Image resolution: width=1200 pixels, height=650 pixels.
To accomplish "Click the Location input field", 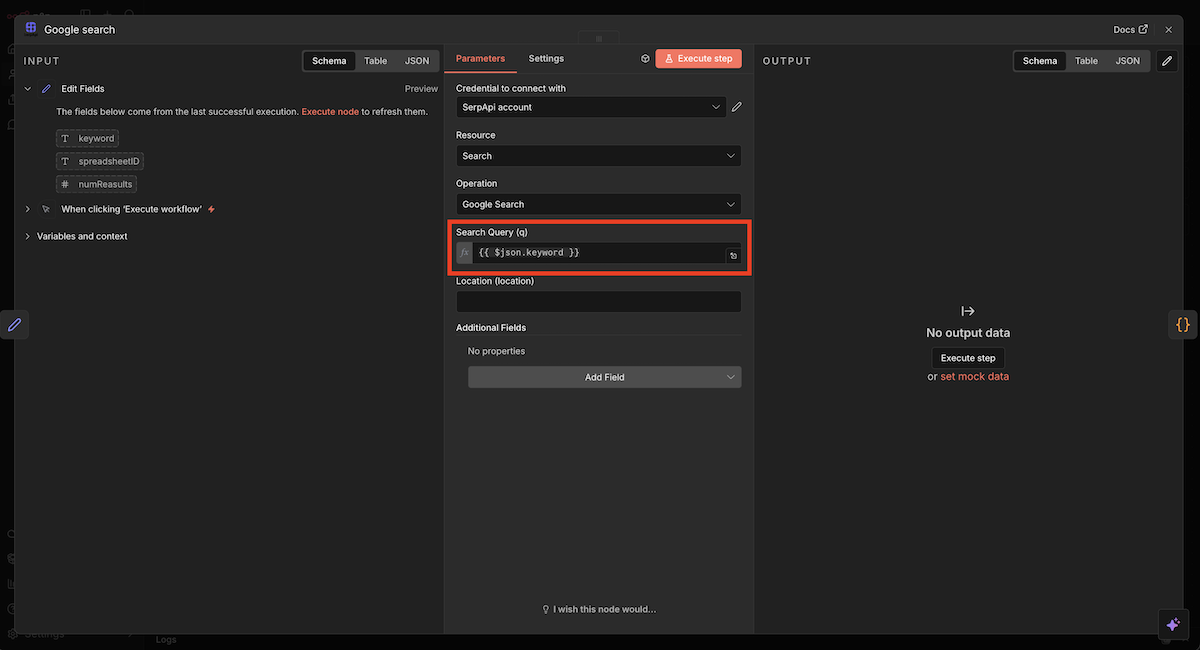I will pos(598,301).
